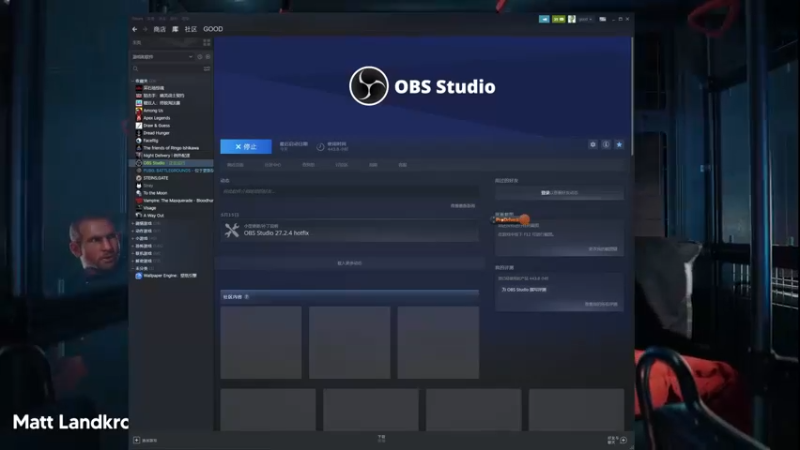Click the Apex Legends game icon
The image size is (800, 450).
(x=139, y=118)
